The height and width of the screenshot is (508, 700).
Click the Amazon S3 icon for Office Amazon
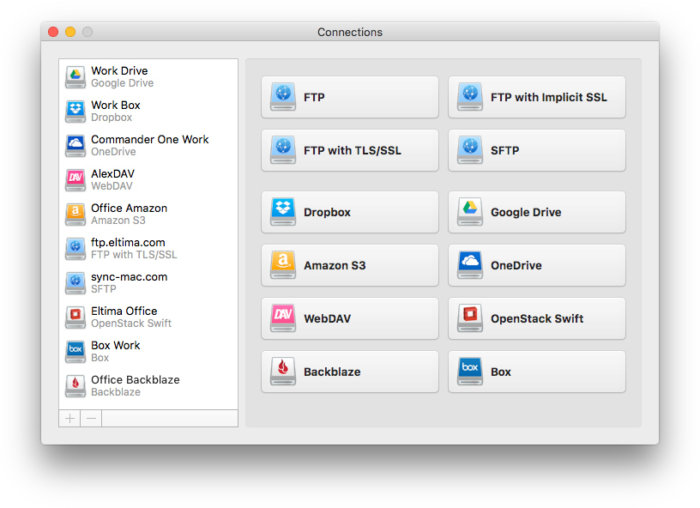tap(75, 214)
